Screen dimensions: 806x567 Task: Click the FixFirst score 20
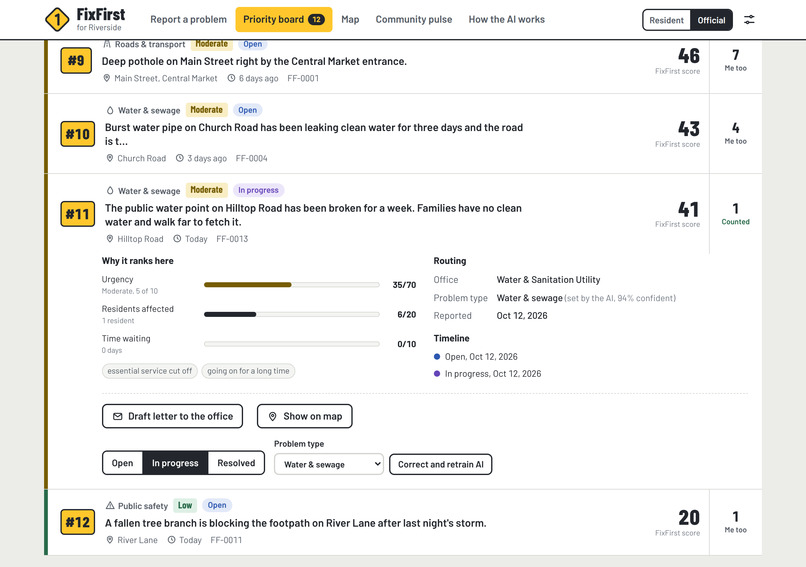[689, 517]
